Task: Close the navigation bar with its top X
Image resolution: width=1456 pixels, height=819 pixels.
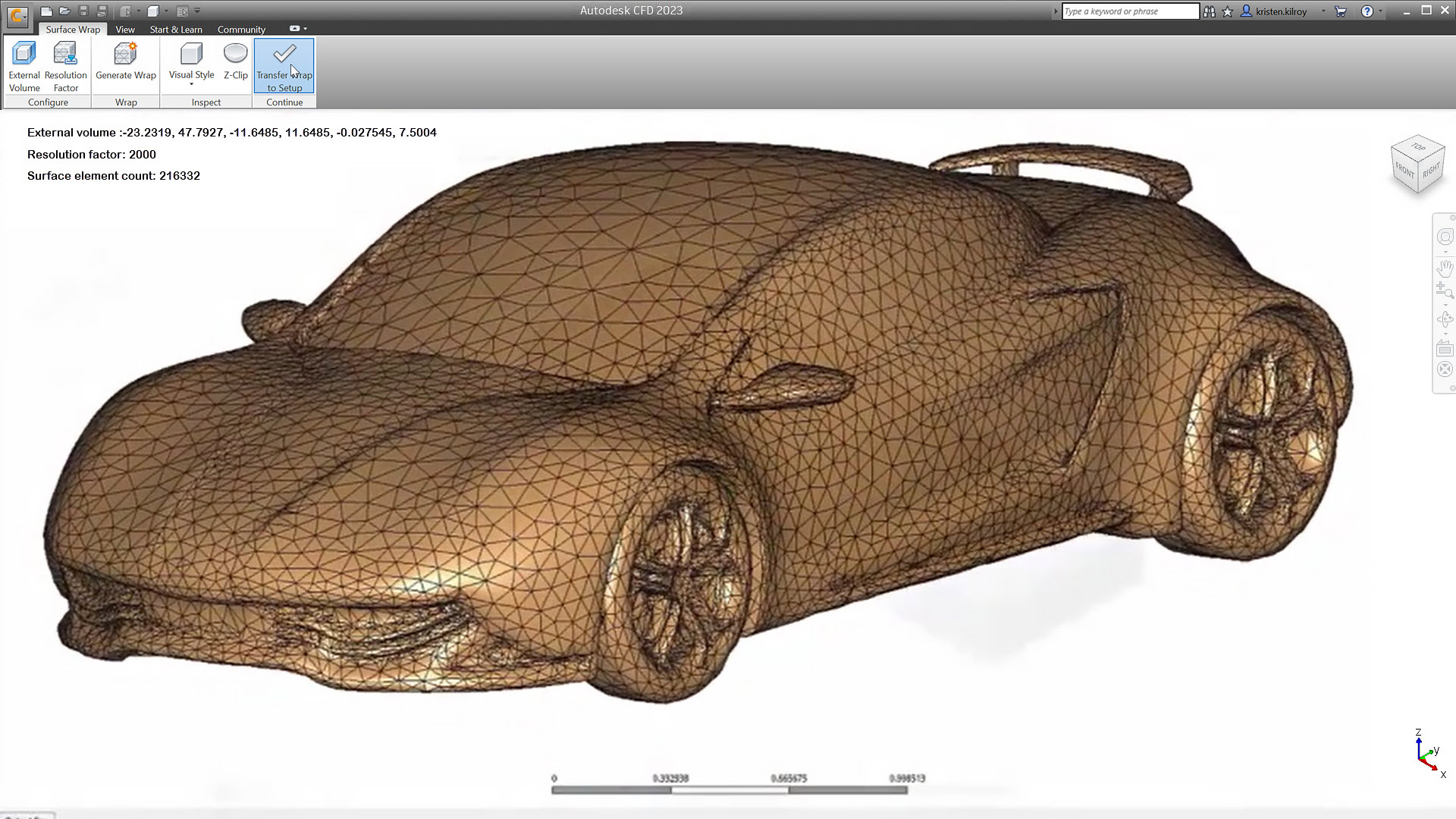Action: [1452, 218]
